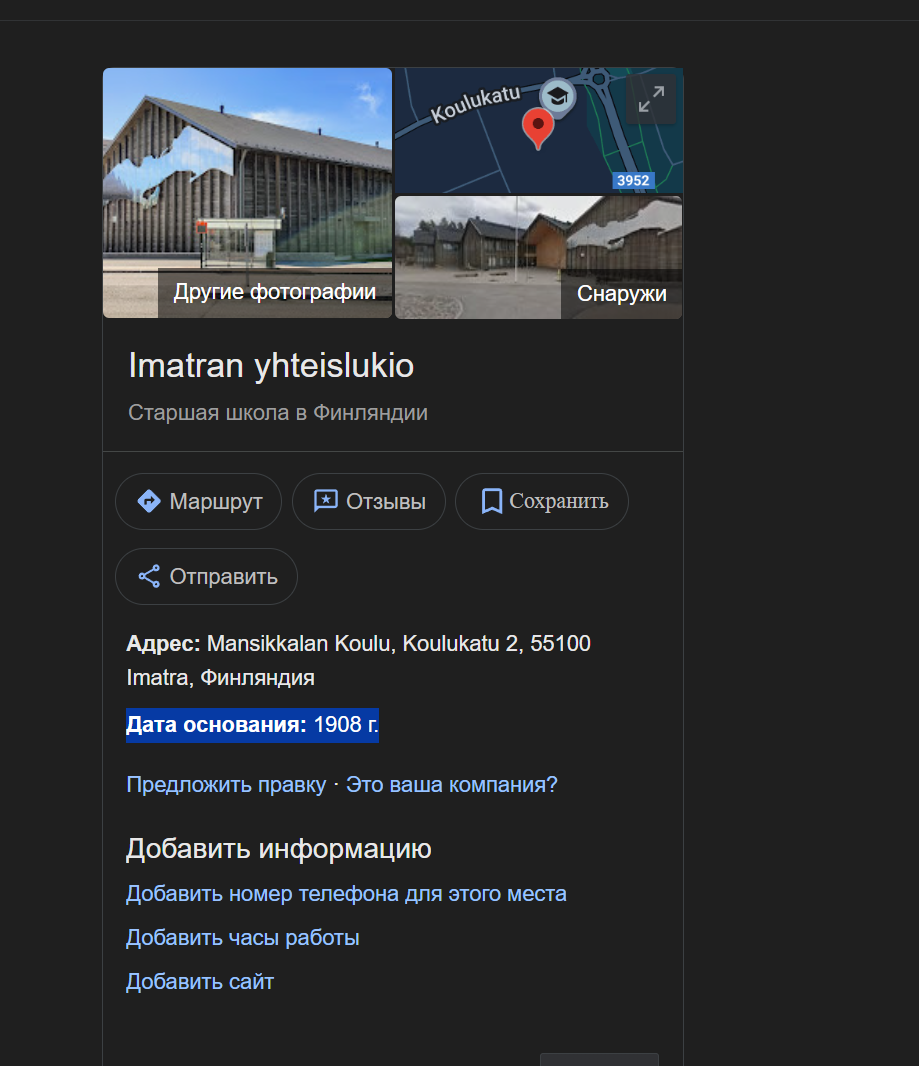Click the 3952 road badge on the map
Image resolution: width=919 pixels, height=1066 pixels.
pyautogui.click(x=633, y=180)
